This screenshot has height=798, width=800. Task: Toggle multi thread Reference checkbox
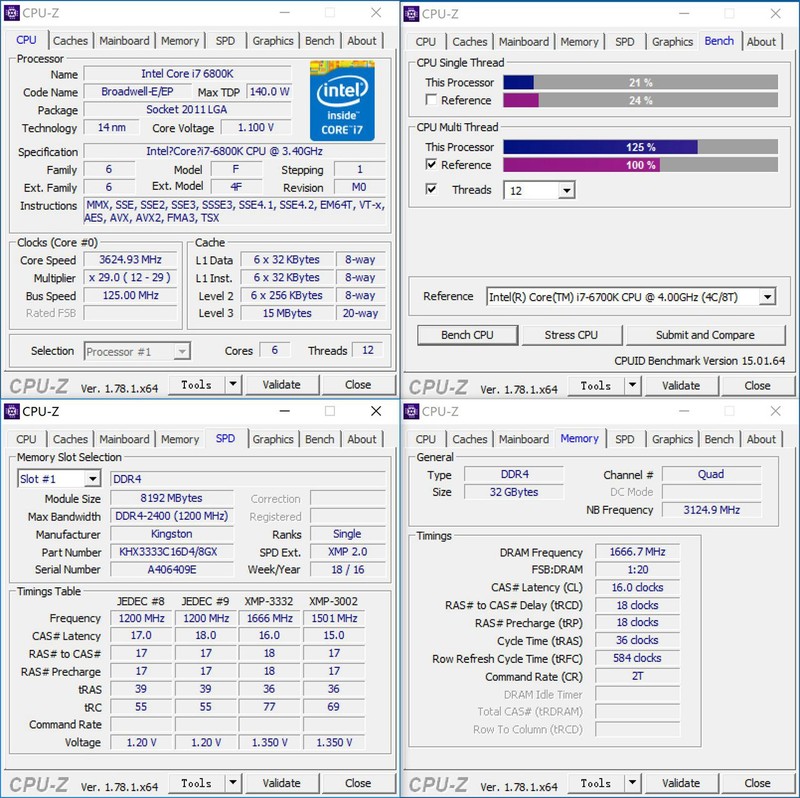point(431,164)
